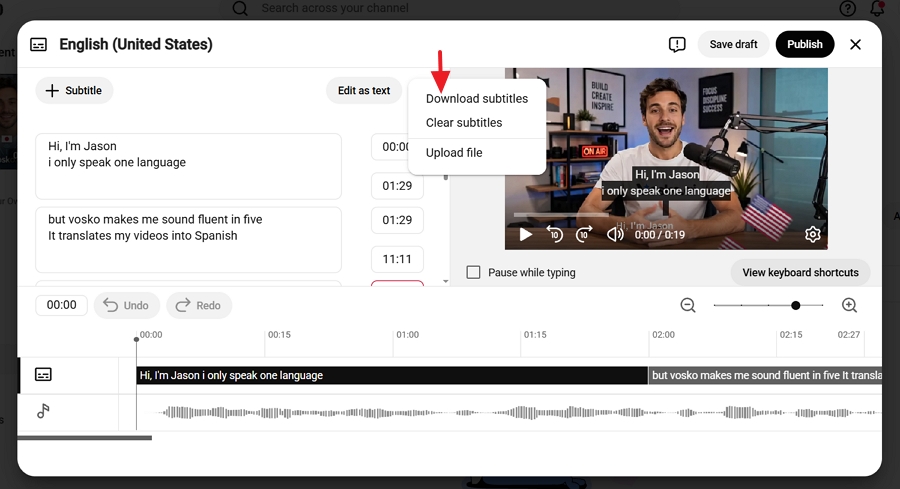900x489 pixels.
Task: Choose Upload file menu entry
Action: (x=454, y=153)
